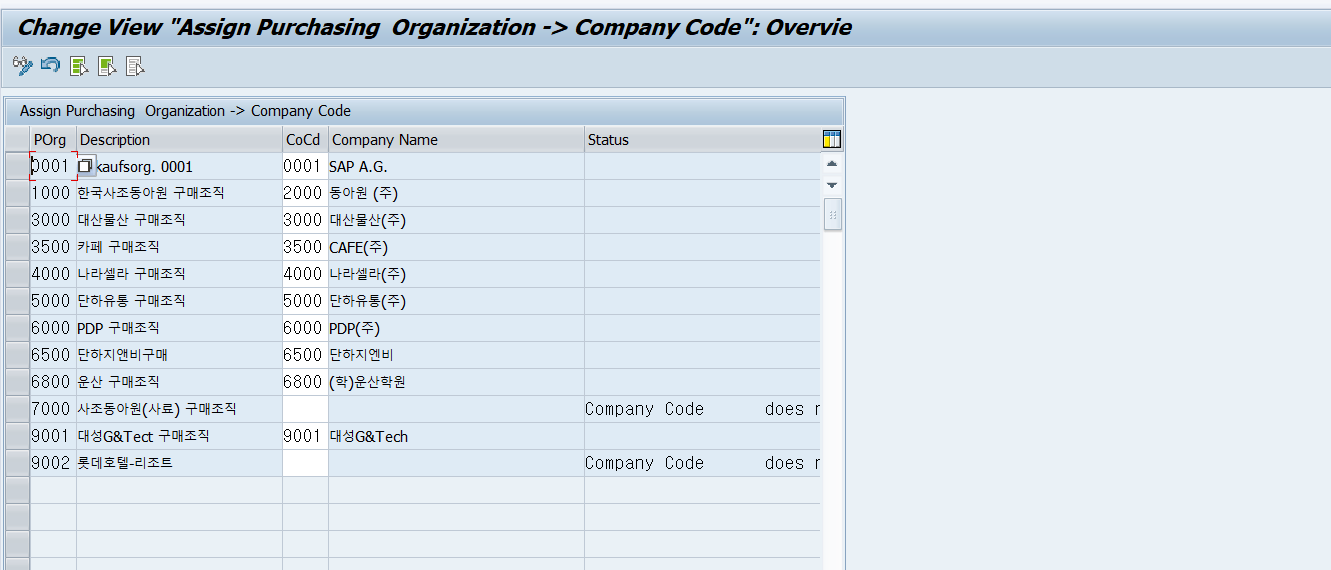Click the description 'kaufsorg. 0001'
This screenshot has height=570, width=1331.
pyautogui.click(x=144, y=167)
